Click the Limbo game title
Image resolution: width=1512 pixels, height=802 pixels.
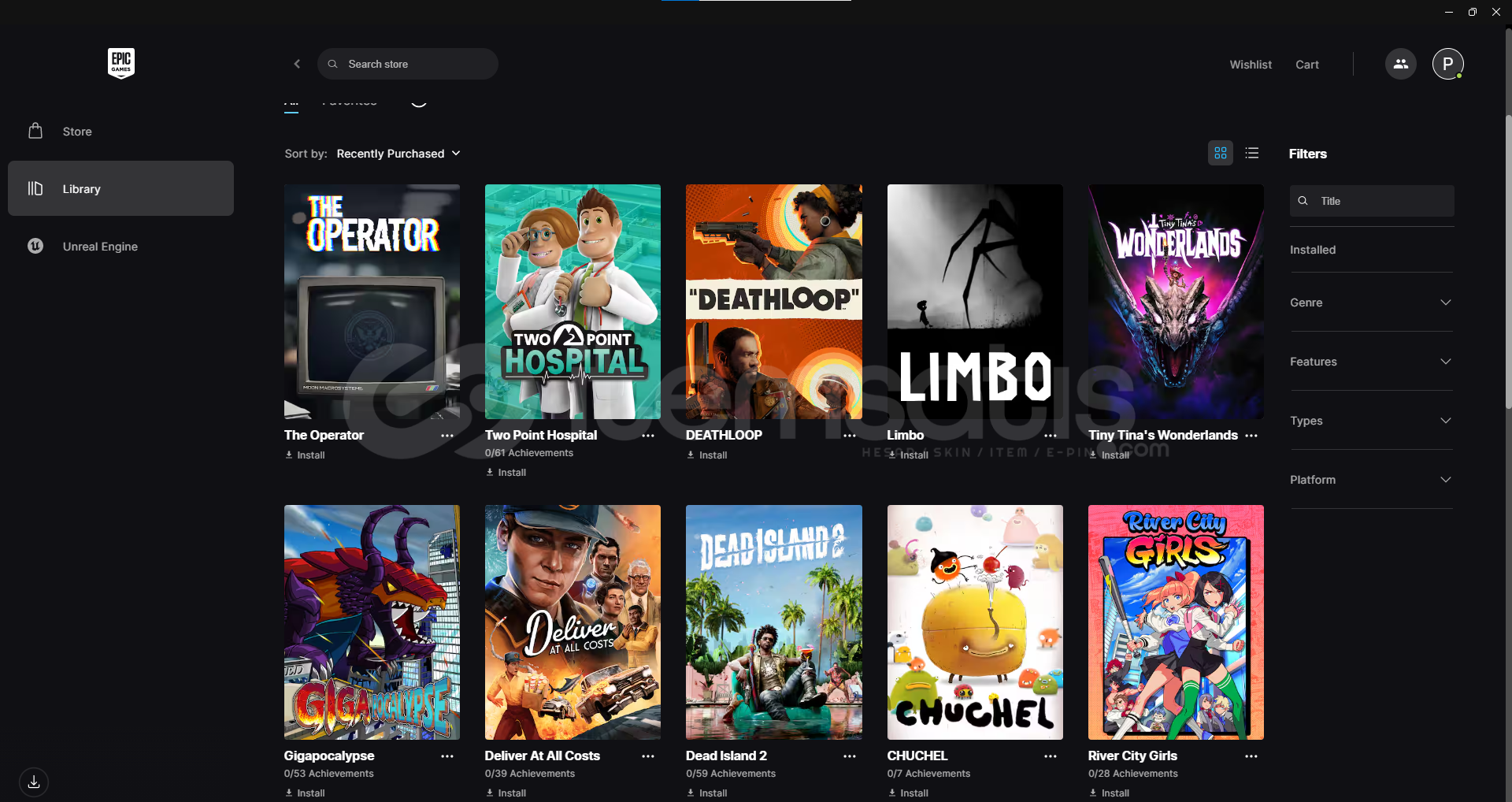point(906,435)
